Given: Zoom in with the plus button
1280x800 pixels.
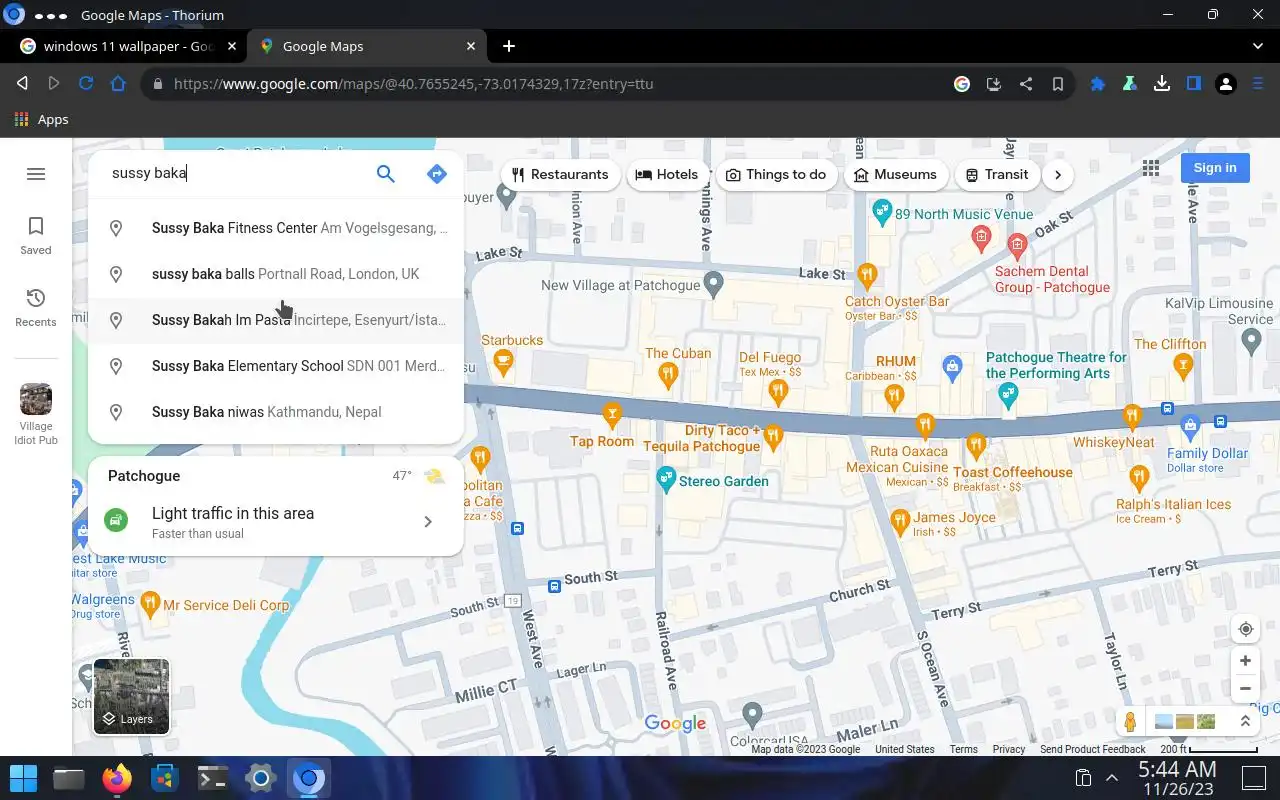Looking at the screenshot, I should pos(1245,660).
